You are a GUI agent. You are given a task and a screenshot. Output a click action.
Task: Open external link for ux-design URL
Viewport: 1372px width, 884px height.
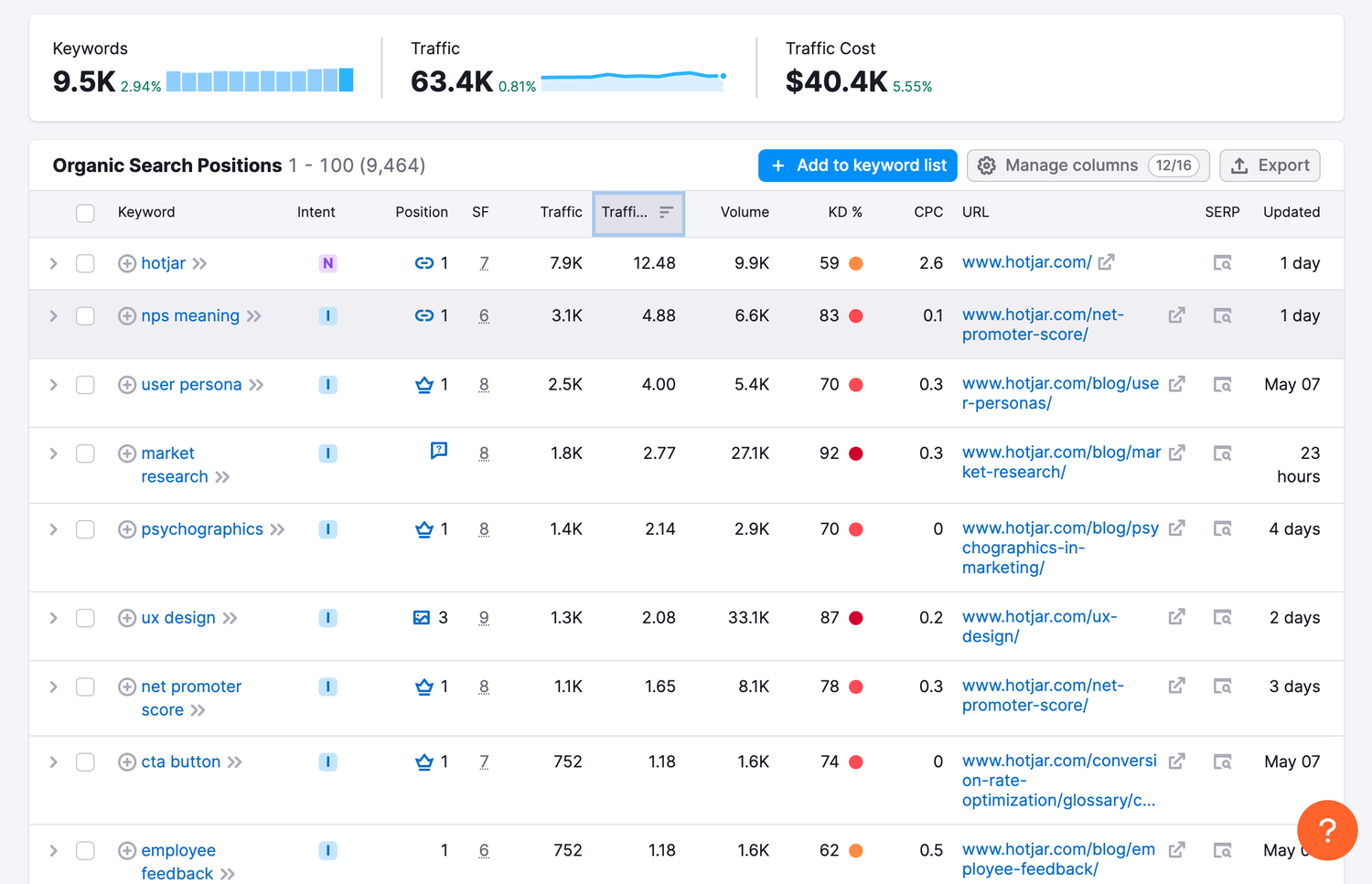[1177, 617]
